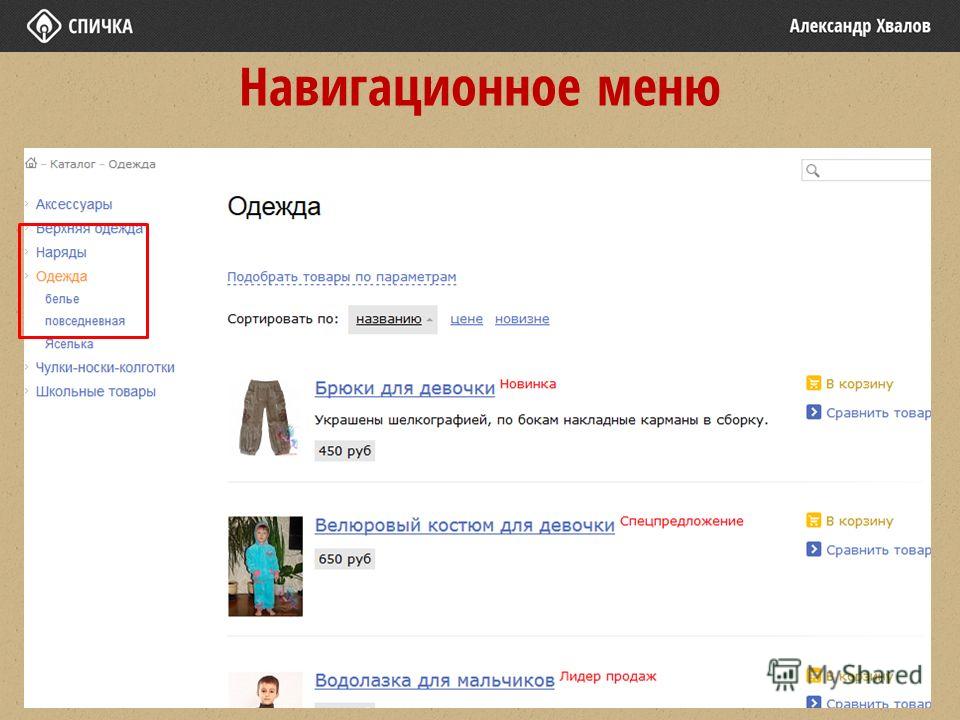This screenshot has height=720, width=960.
Task: Click the Лидер продаж label
Action: tap(608, 677)
